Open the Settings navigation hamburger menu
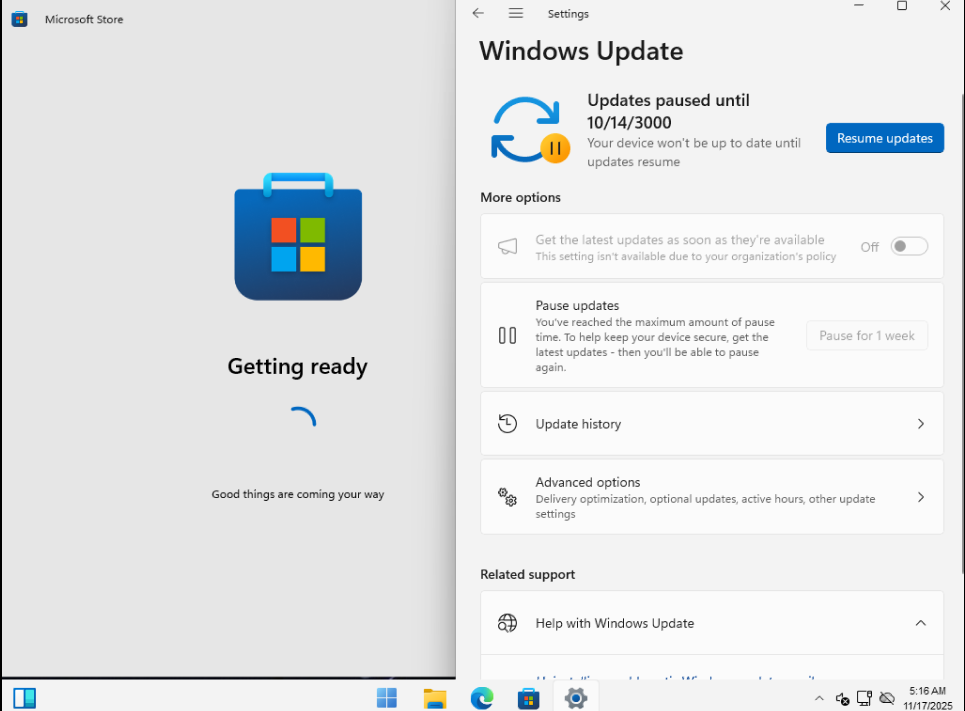Image resolution: width=965 pixels, height=711 pixels. tap(516, 13)
